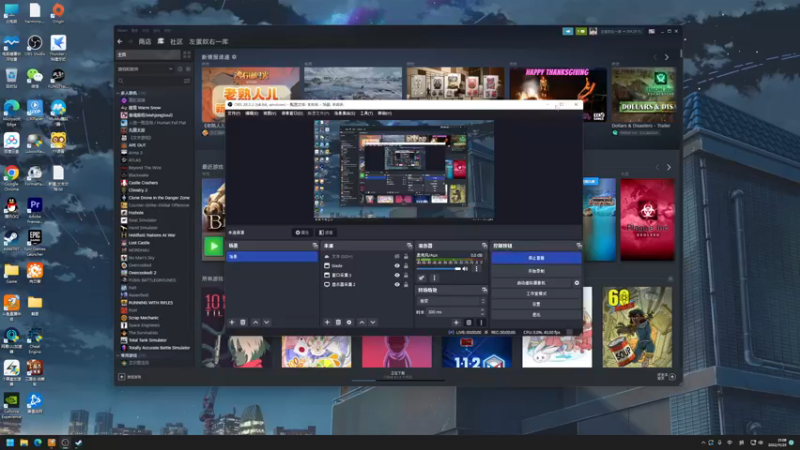Open the Steam Community tab
This screenshot has height=450, width=800.
pyautogui.click(x=177, y=41)
